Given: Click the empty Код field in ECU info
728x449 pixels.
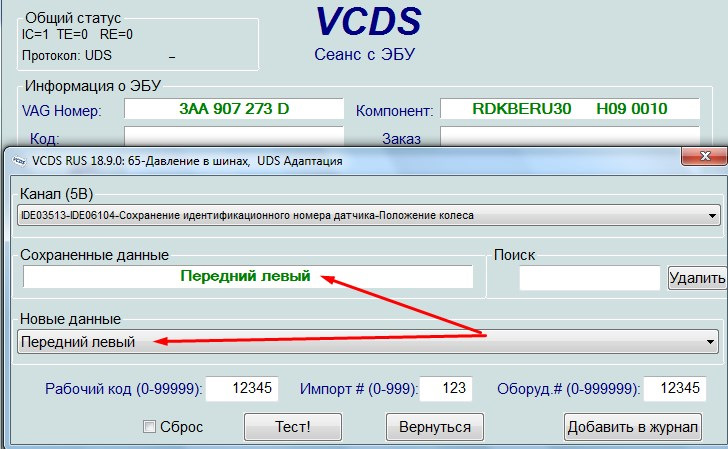Looking at the screenshot, I should (234, 136).
